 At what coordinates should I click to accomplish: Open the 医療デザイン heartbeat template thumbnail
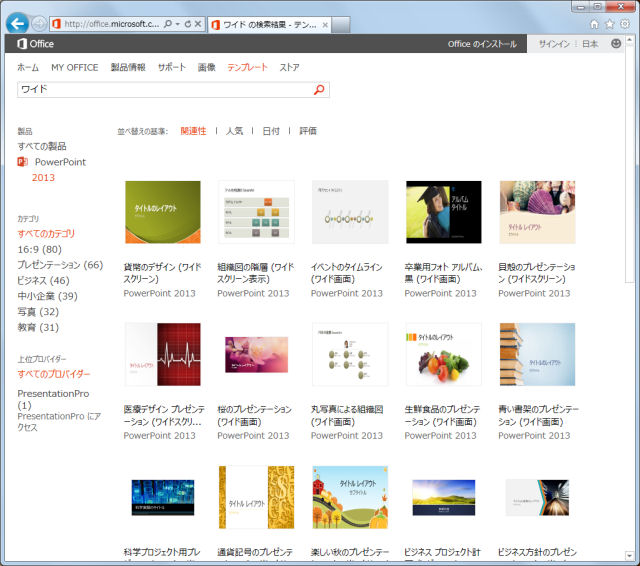coord(162,354)
